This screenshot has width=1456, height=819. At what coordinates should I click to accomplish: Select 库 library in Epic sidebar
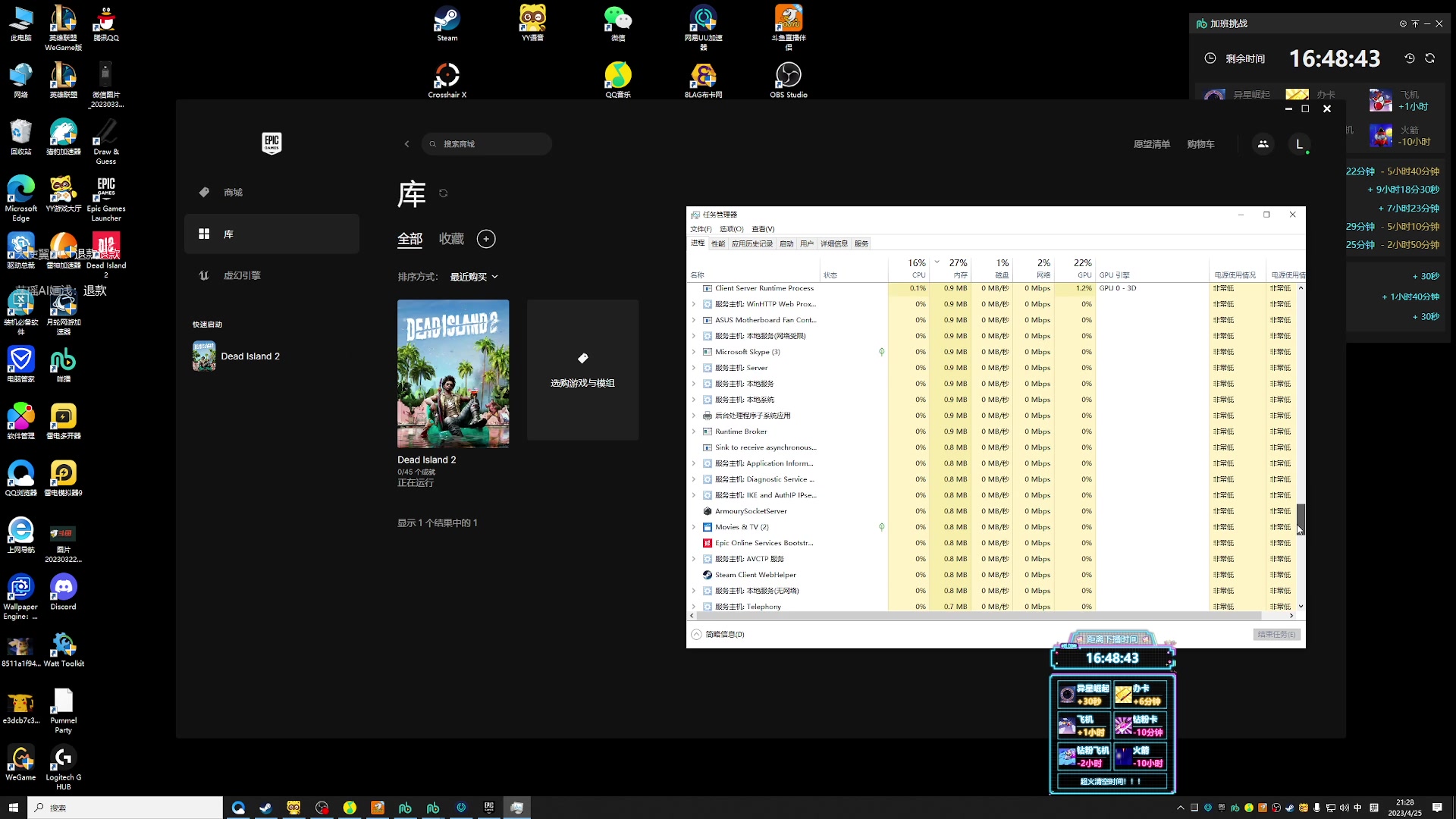point(271,234)
